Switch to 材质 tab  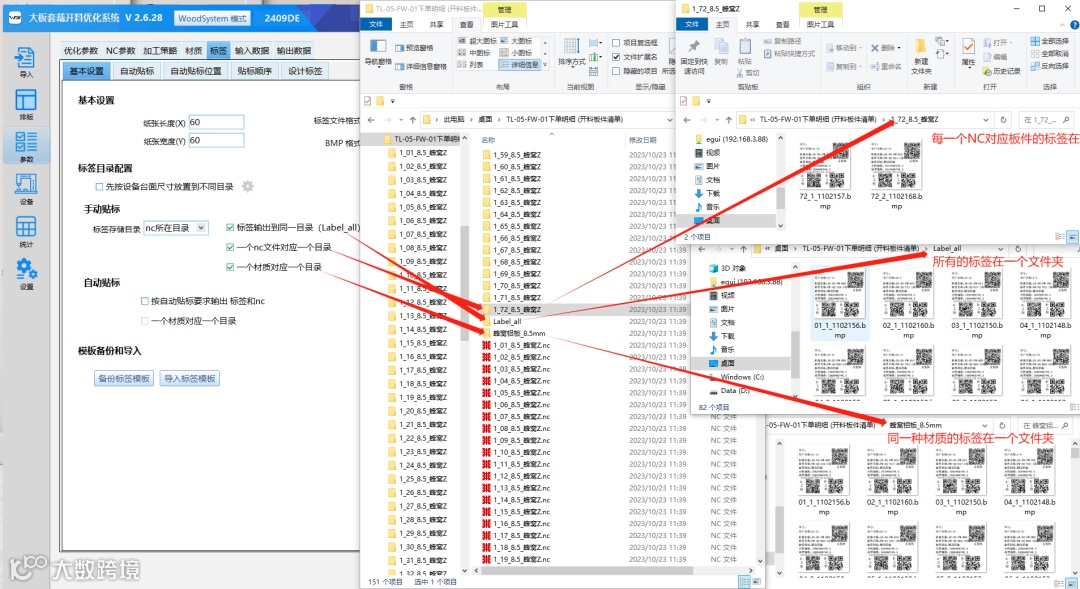(x=194, y=50)
